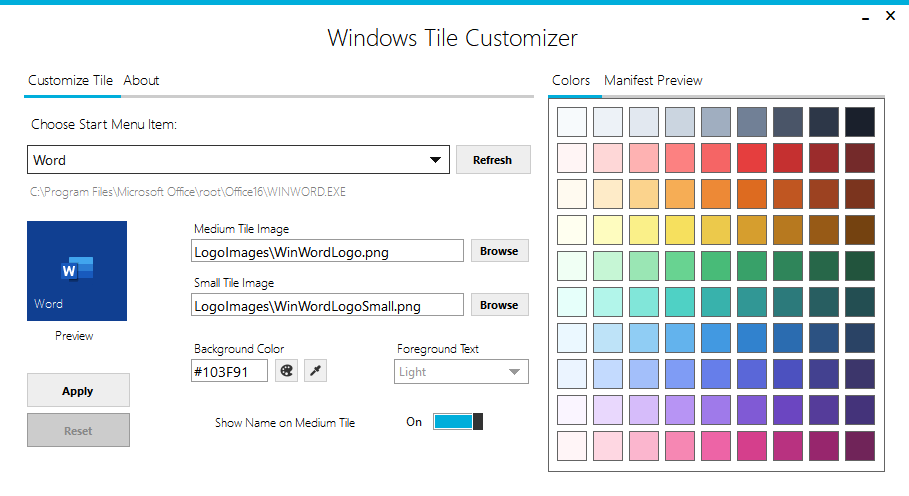
Task: Click the Apply button
Action: click(78, 391)
